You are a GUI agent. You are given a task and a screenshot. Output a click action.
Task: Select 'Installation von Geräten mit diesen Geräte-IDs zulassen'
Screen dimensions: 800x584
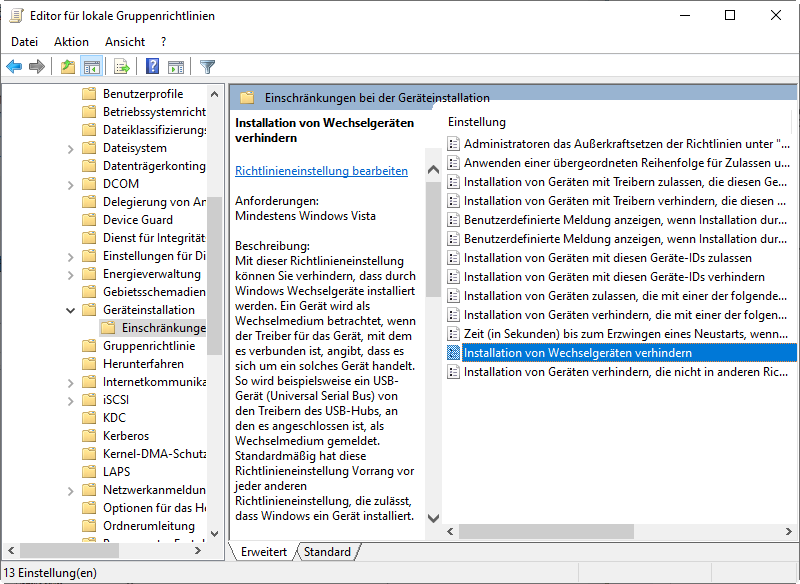[x=607, y=258]
